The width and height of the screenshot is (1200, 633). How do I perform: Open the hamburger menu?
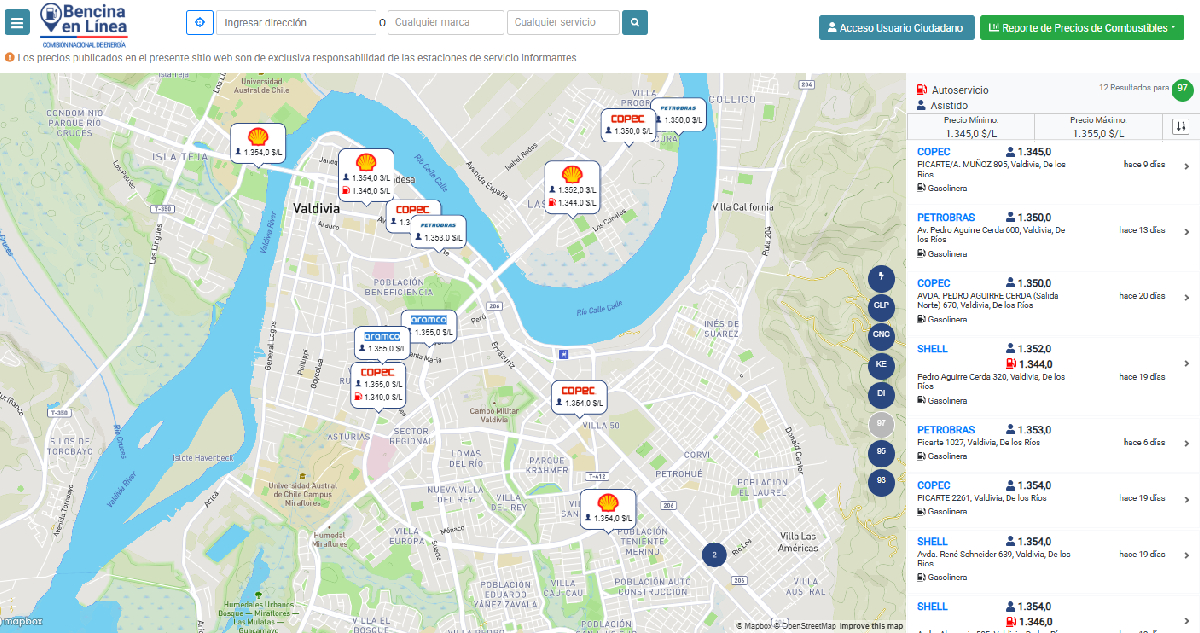click(x=18, y=23)
